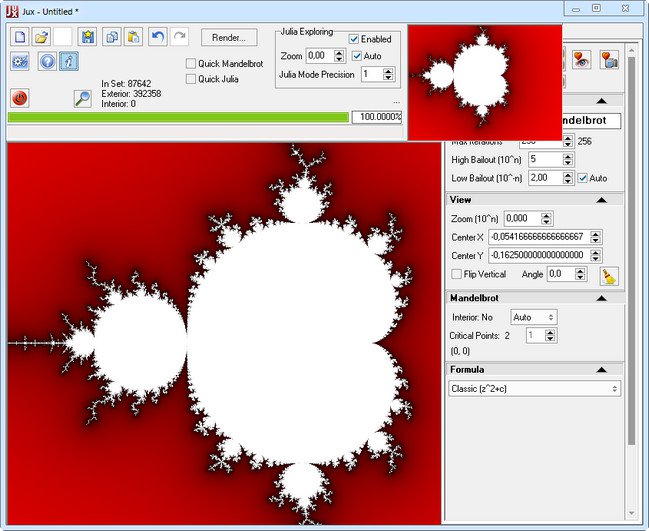Click the Jux application icon in the title bar

(12, 11)
